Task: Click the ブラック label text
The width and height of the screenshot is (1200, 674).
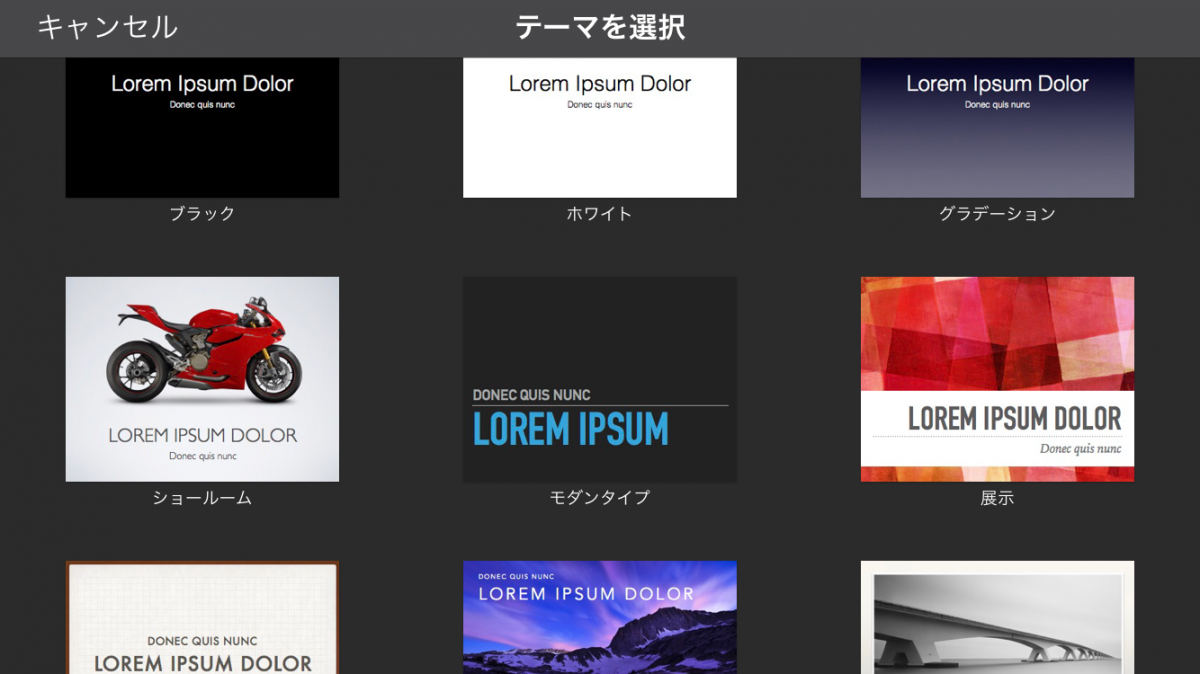Action: tap(202, 213)
